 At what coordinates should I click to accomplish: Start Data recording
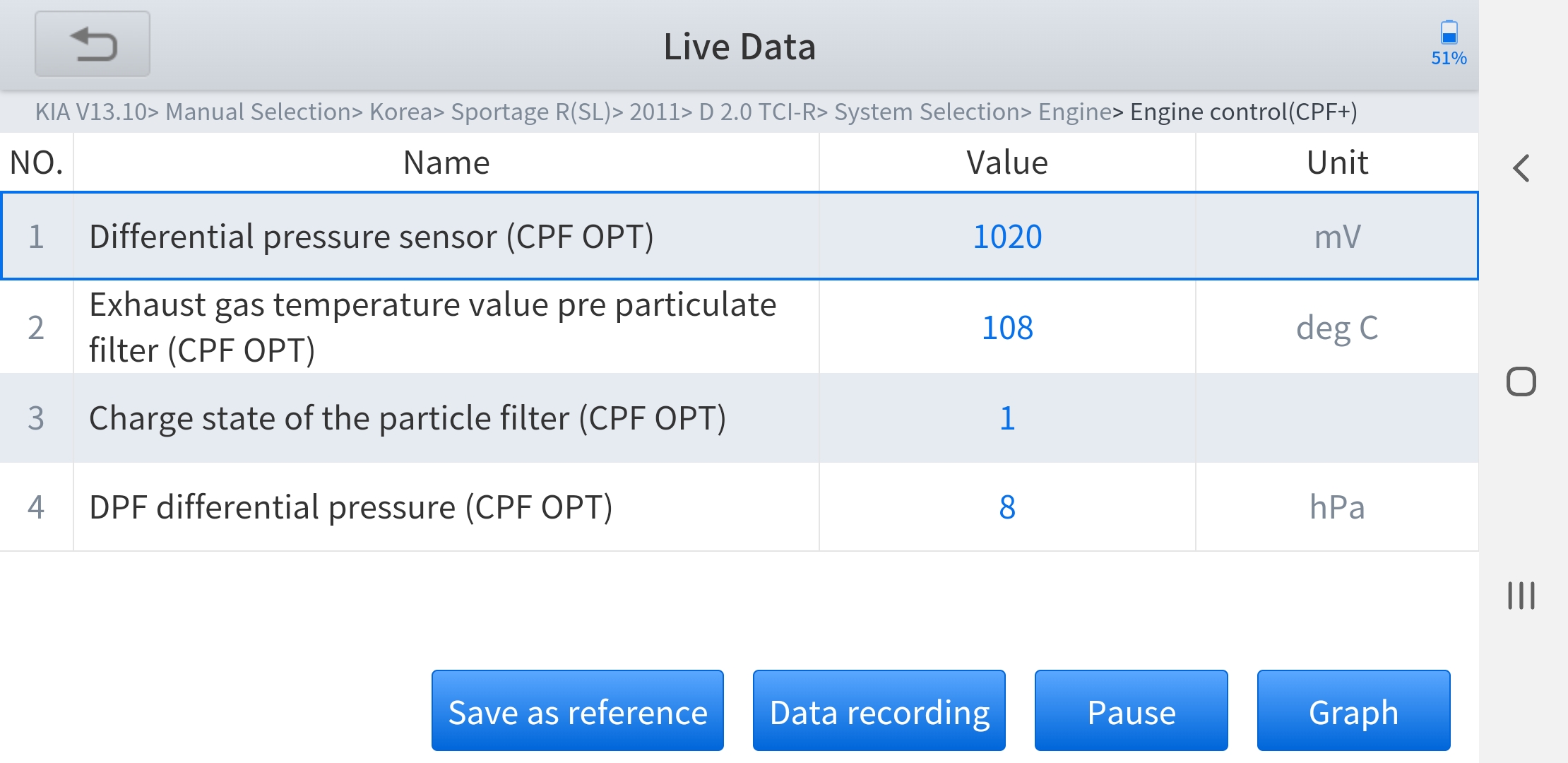tap(879, 711)
